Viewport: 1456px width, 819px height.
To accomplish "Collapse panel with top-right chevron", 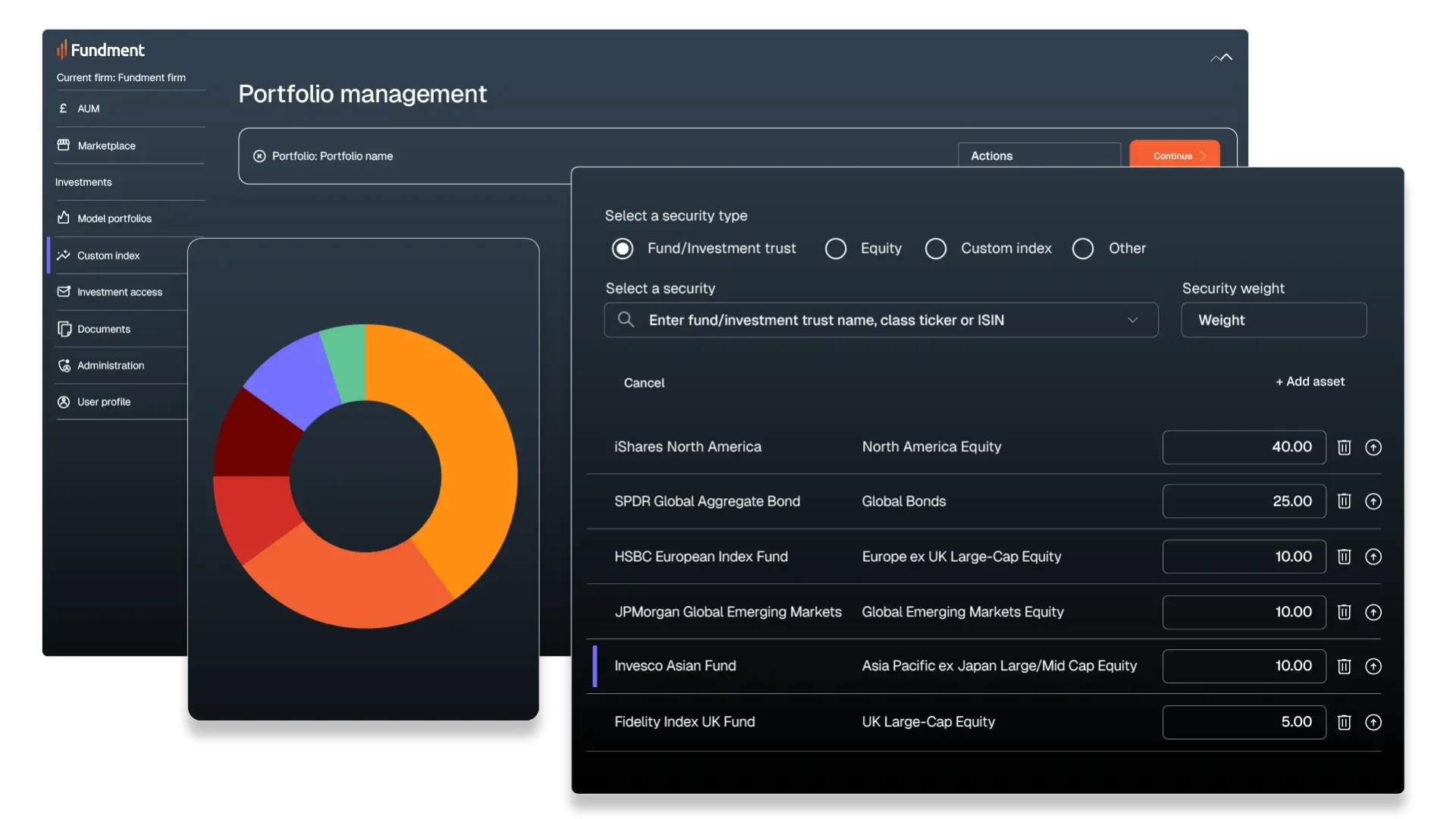I will pyautogui.click(x=1221, y=58).
